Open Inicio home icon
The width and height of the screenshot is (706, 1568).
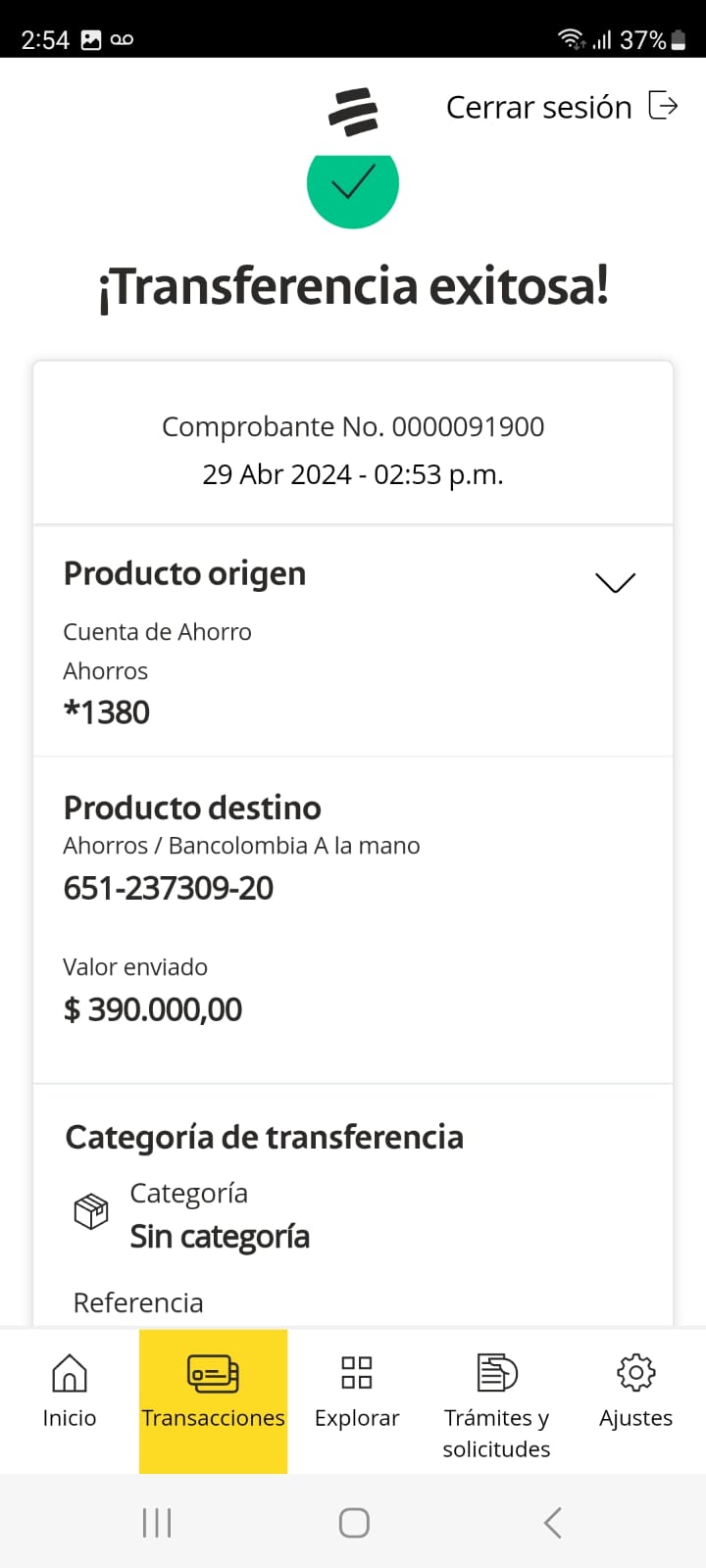[x=70, y=1372]
